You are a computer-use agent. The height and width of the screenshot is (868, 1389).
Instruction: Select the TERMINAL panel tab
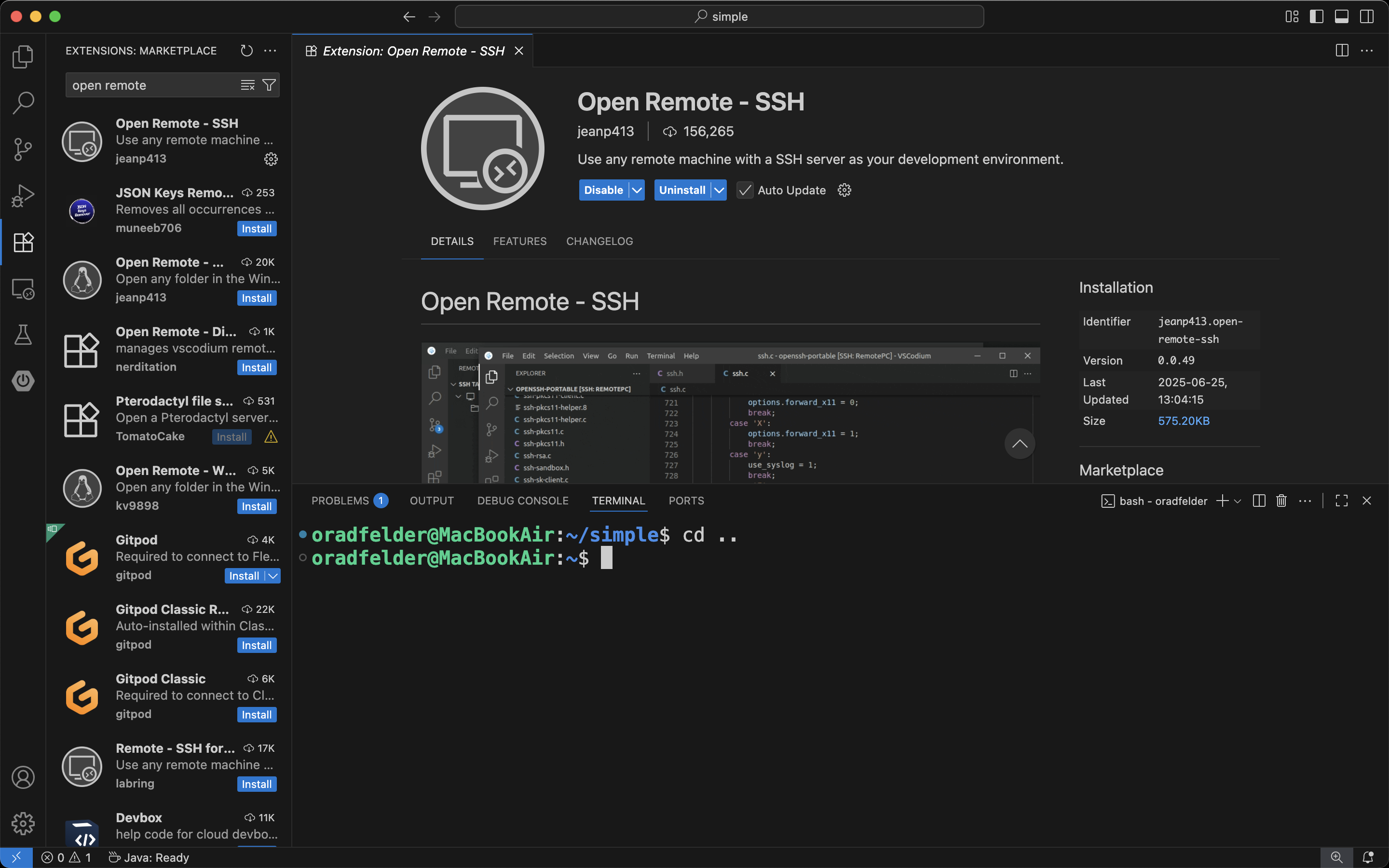pos(618,501)
